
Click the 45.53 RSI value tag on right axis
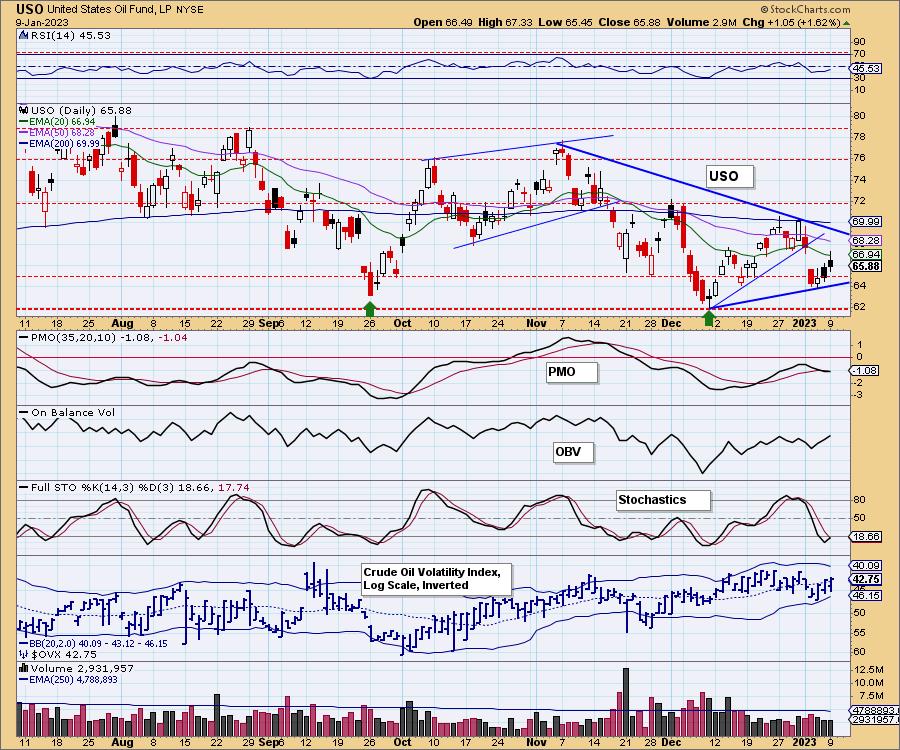[x=866, y=68]
